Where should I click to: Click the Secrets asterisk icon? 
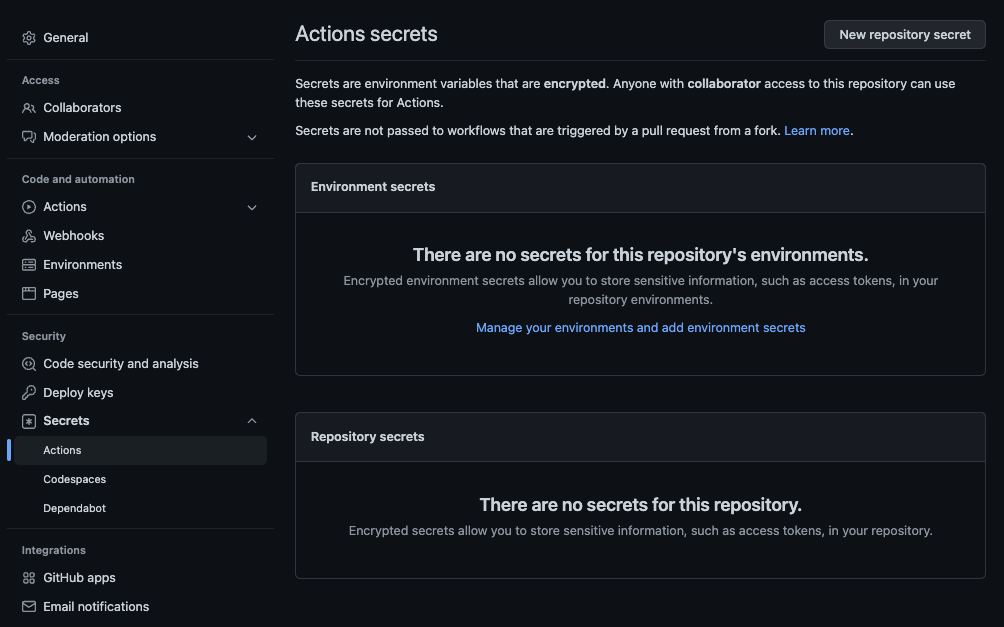[29, 421]
